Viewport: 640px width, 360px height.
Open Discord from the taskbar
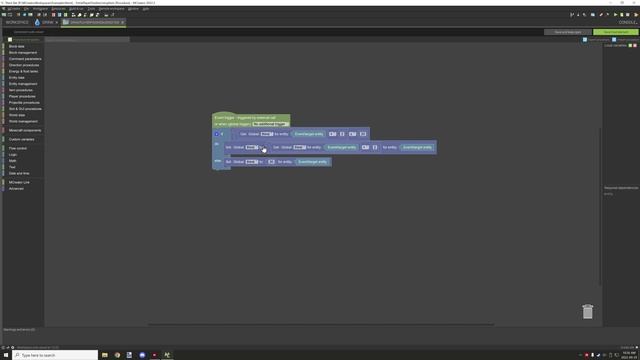click(142, 355)
